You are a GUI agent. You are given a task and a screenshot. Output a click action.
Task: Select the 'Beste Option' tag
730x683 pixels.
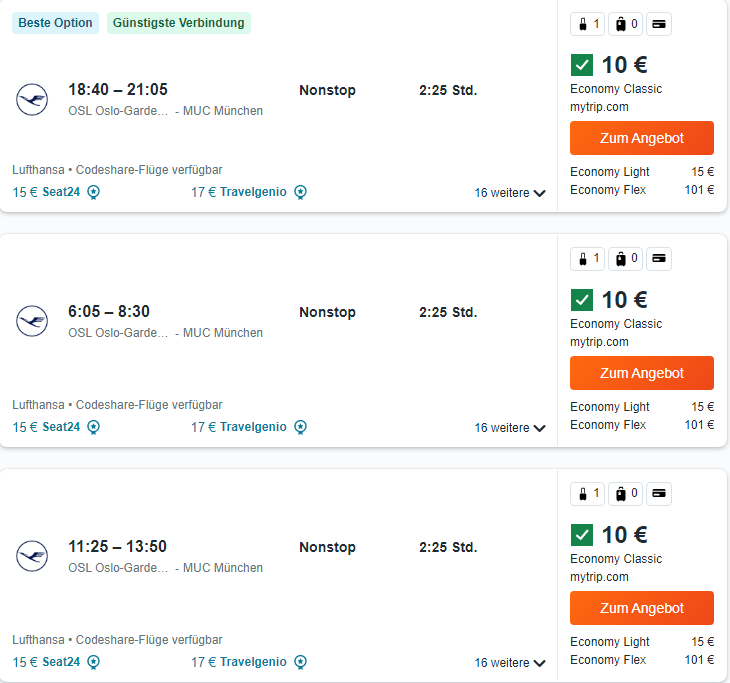click(x=55, y=23)
